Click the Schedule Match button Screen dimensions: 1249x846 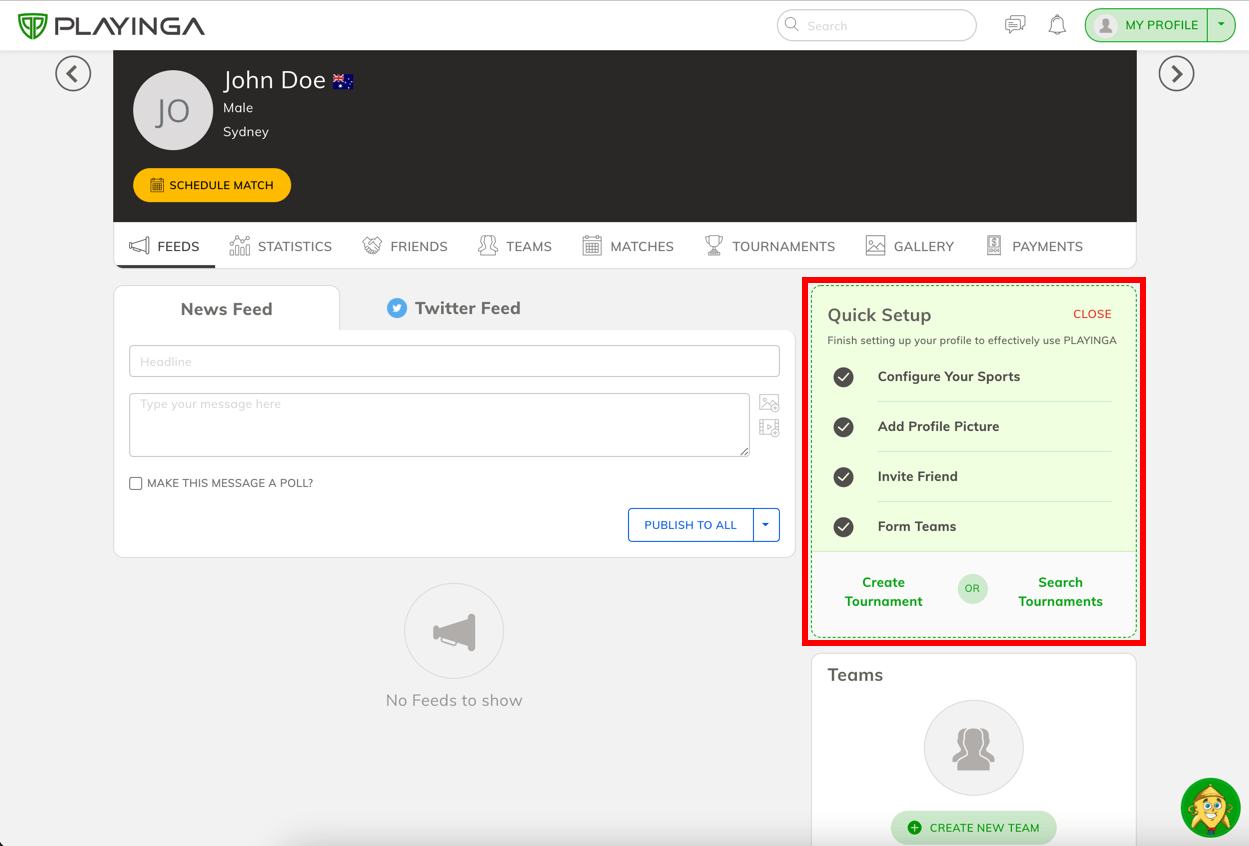click(212, 185)
